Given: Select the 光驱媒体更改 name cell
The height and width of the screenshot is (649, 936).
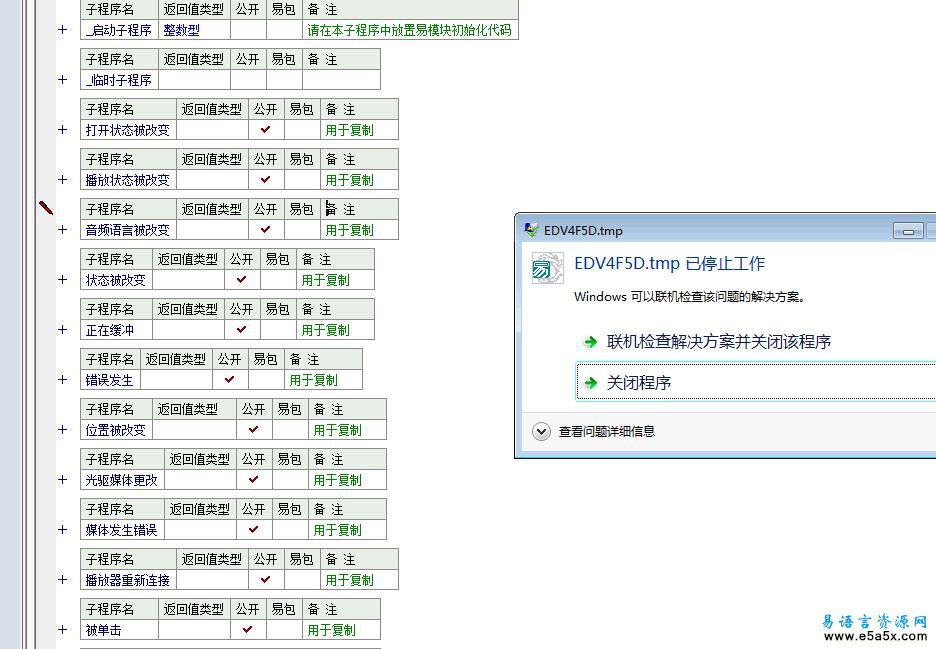Looking at the screenshot, I should point(122,479).
